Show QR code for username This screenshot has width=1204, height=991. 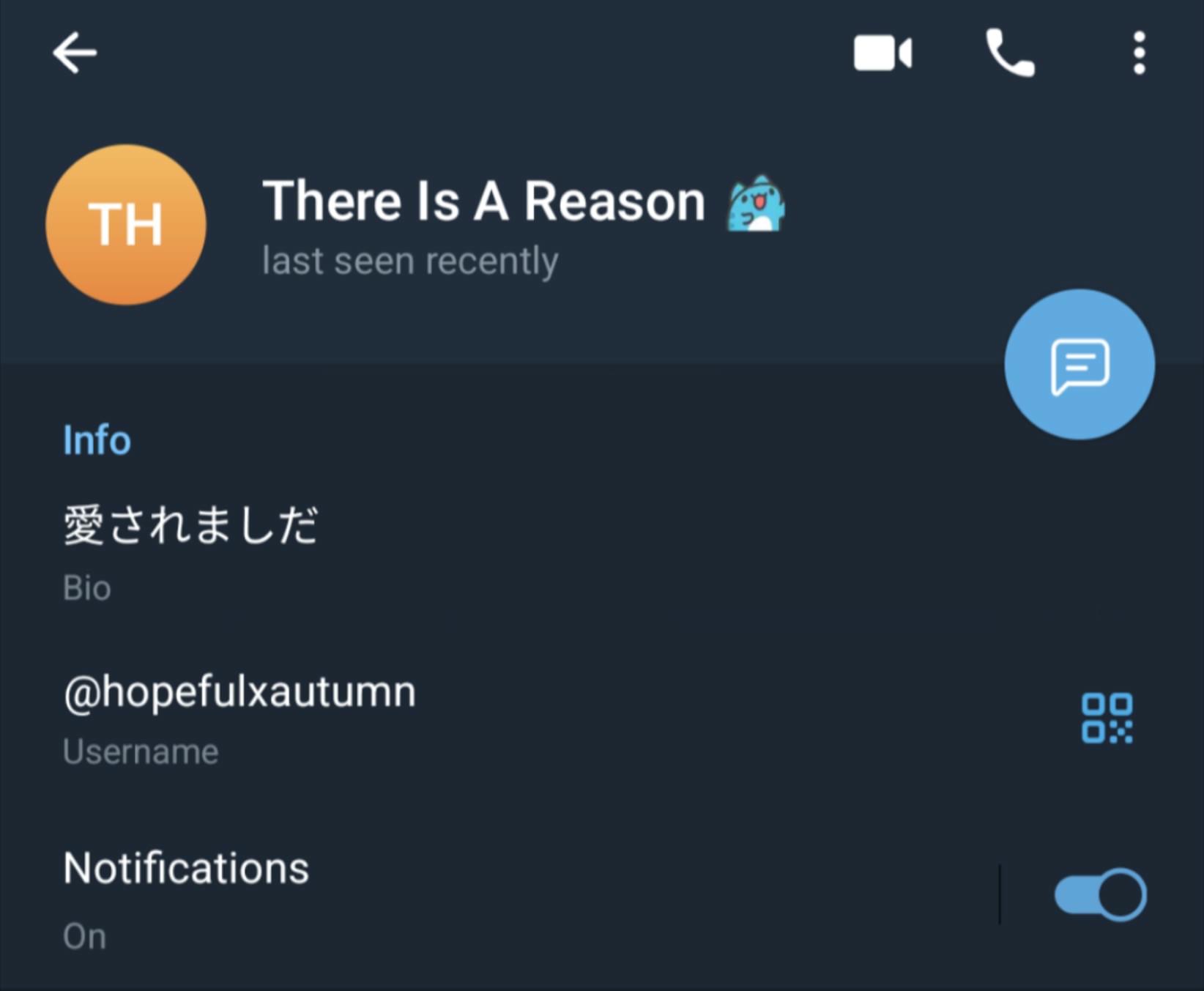[x=1107, y=719]
